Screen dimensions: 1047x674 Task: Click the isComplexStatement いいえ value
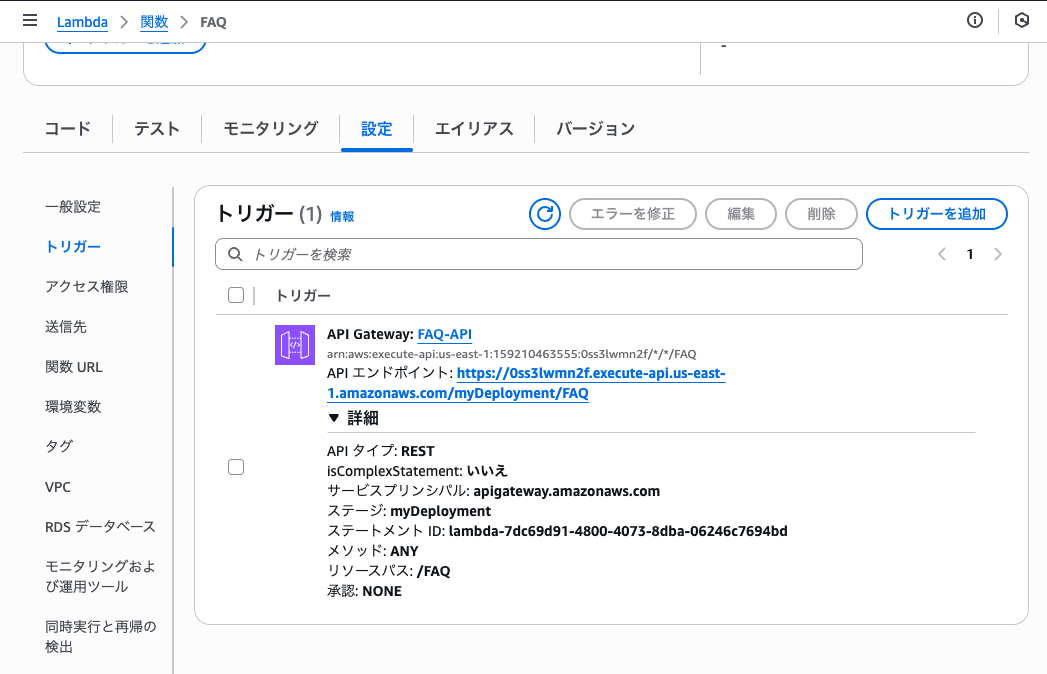[x=487, y=471]
